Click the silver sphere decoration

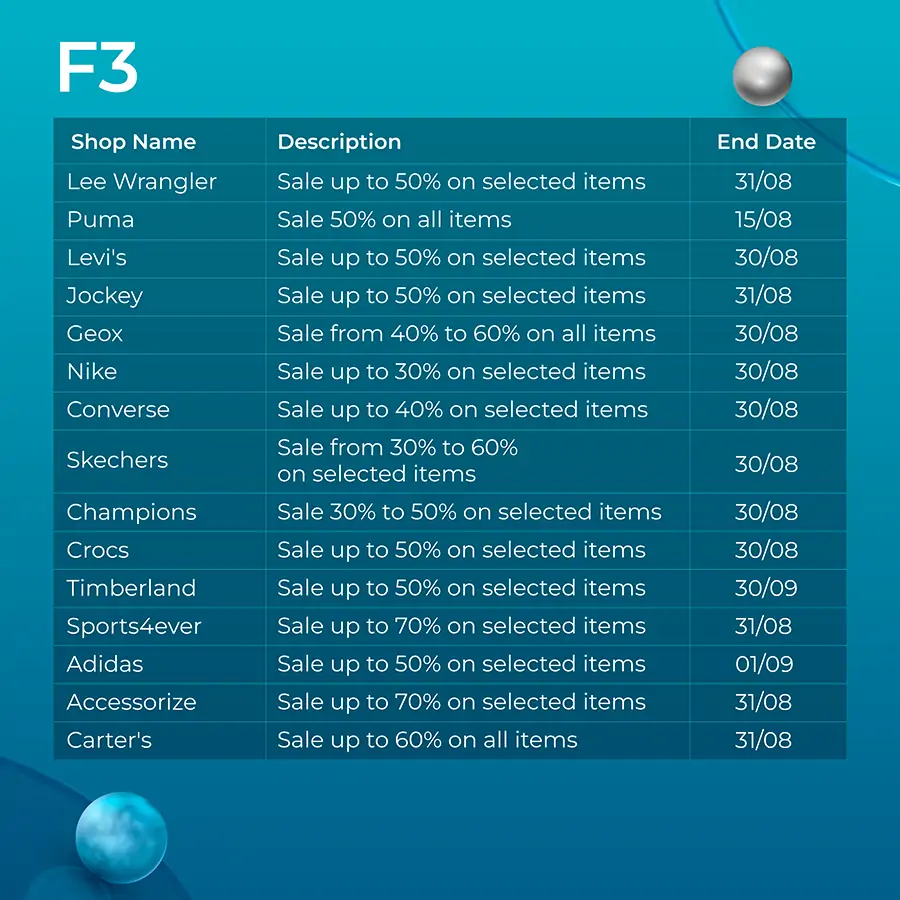point(762,76)
